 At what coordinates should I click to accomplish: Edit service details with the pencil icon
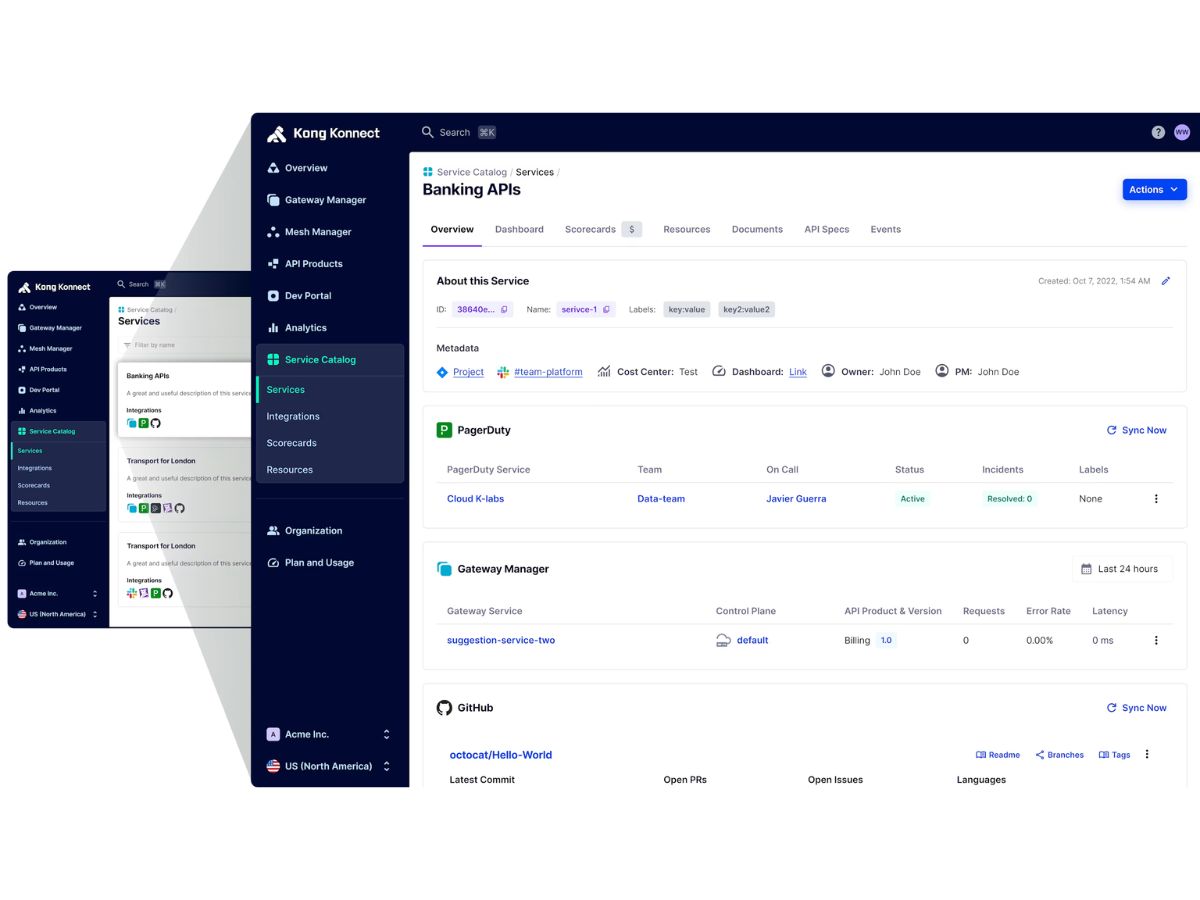click(x=1166, y=281)
